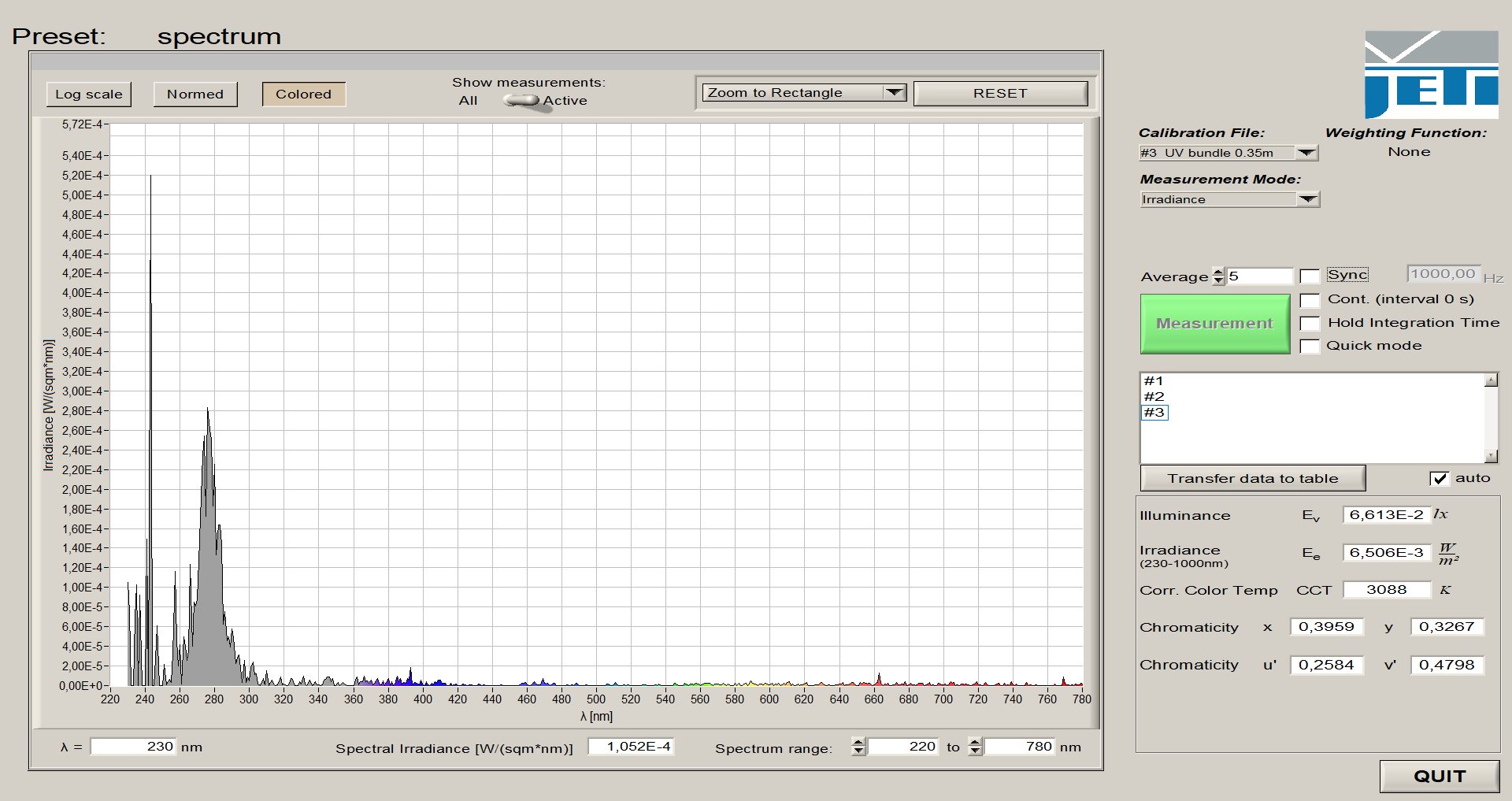This screenshot has height=801, width=1512.
Task: Select measurement #1 in the list
Action: point(1154,381)
